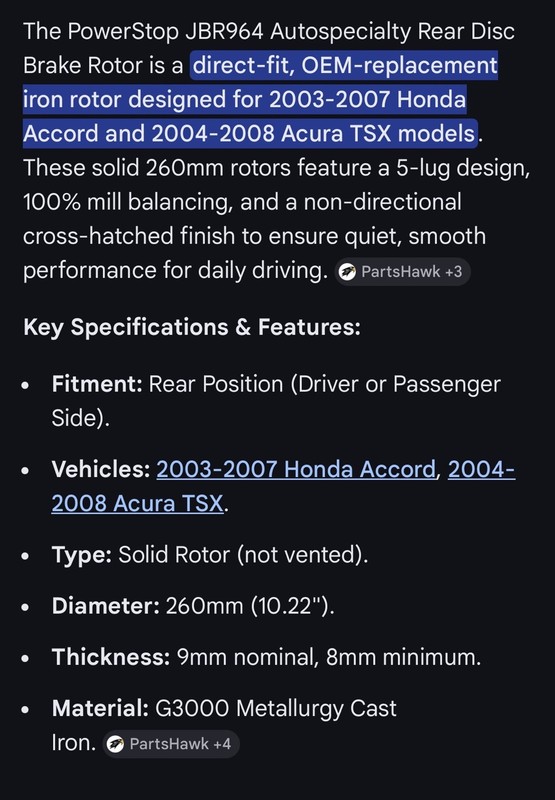
Task: Click the G3000 Metallurgy Cast text
Action: (275, 708)
